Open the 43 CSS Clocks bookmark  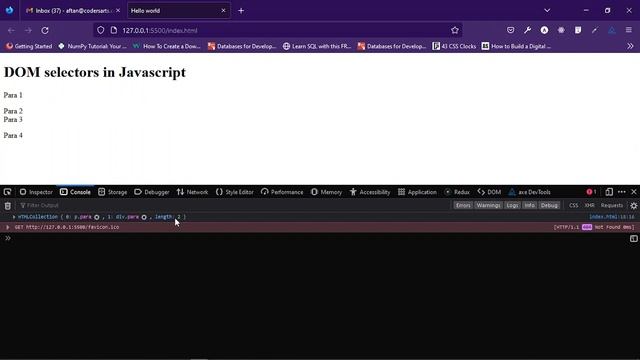pyautogui.click(x=454, y=46)
